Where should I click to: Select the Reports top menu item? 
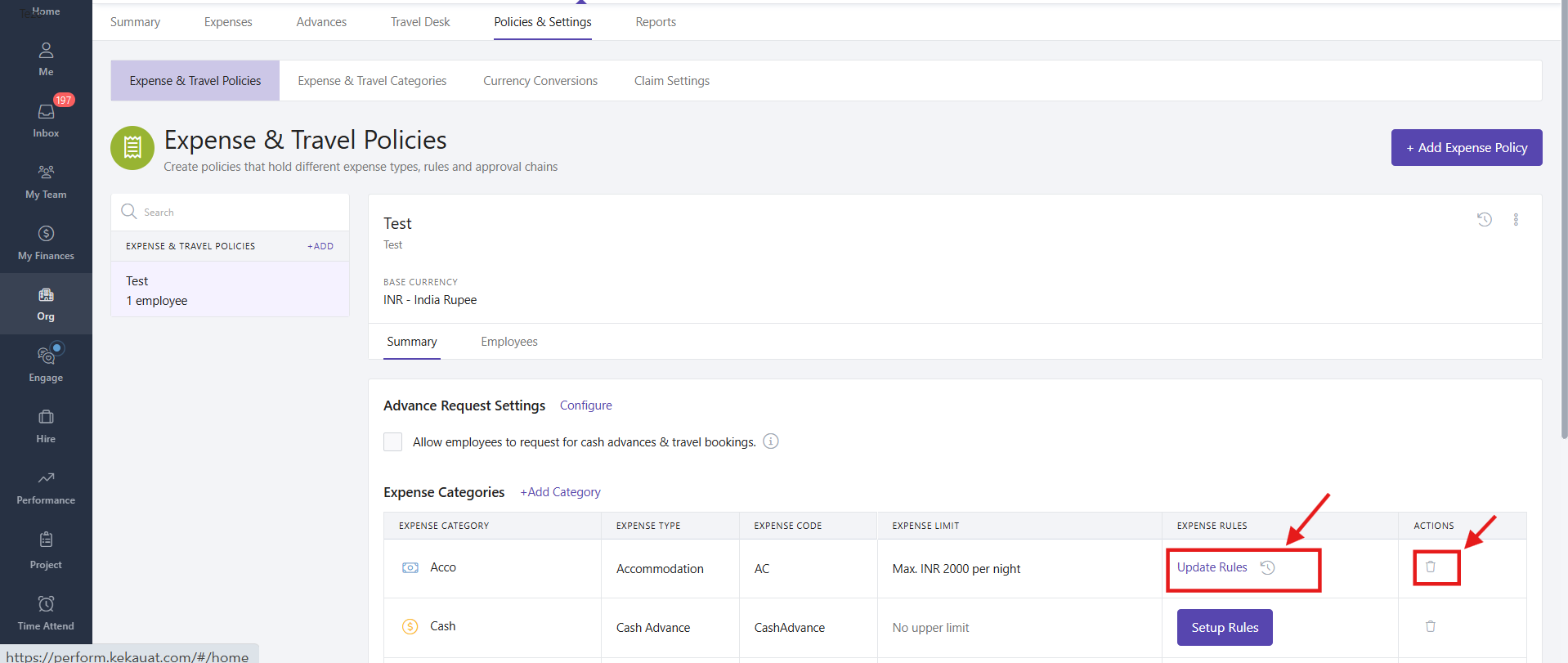tap(655, 22)
